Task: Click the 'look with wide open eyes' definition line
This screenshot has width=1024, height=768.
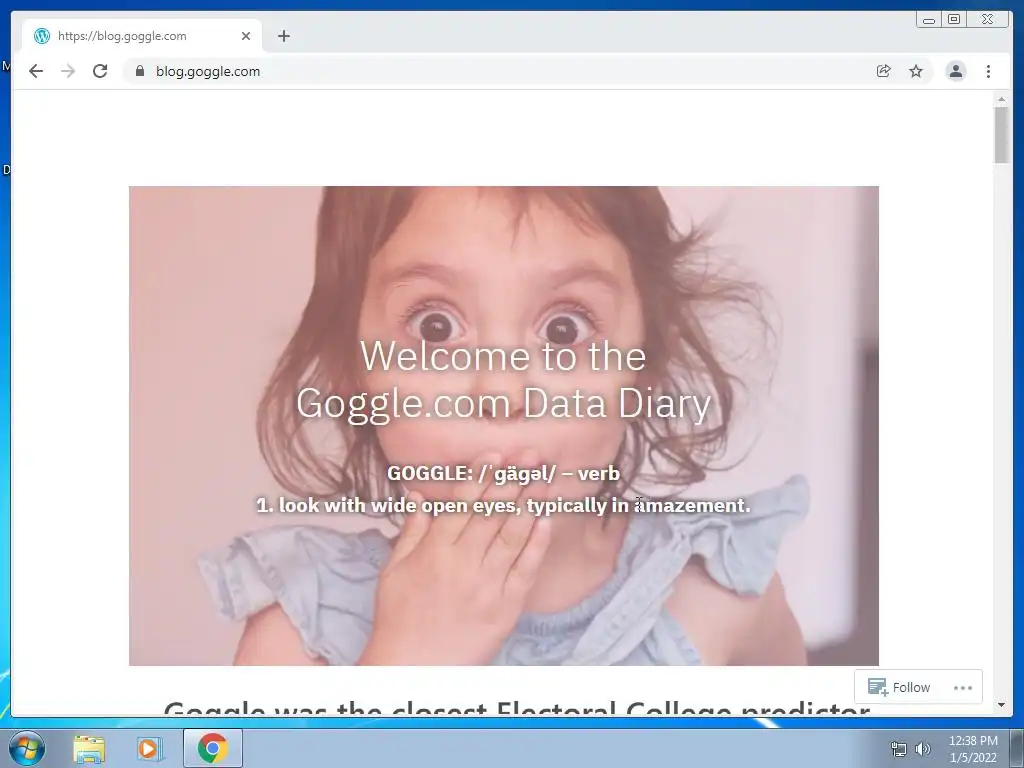Action: [504, 505]
